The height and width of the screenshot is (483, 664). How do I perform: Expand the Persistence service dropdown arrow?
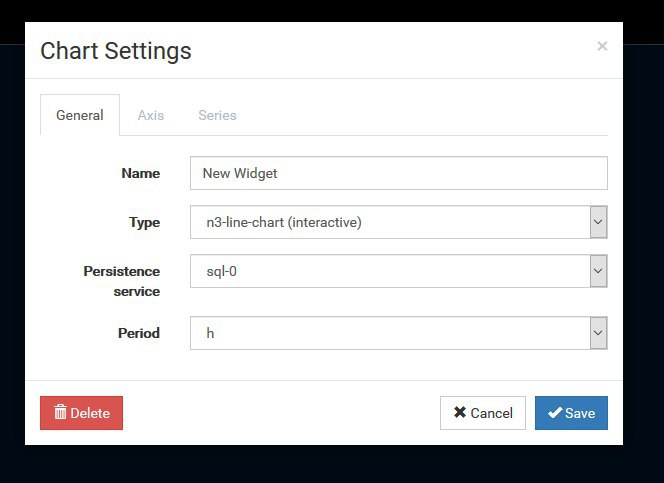[598, 271]
